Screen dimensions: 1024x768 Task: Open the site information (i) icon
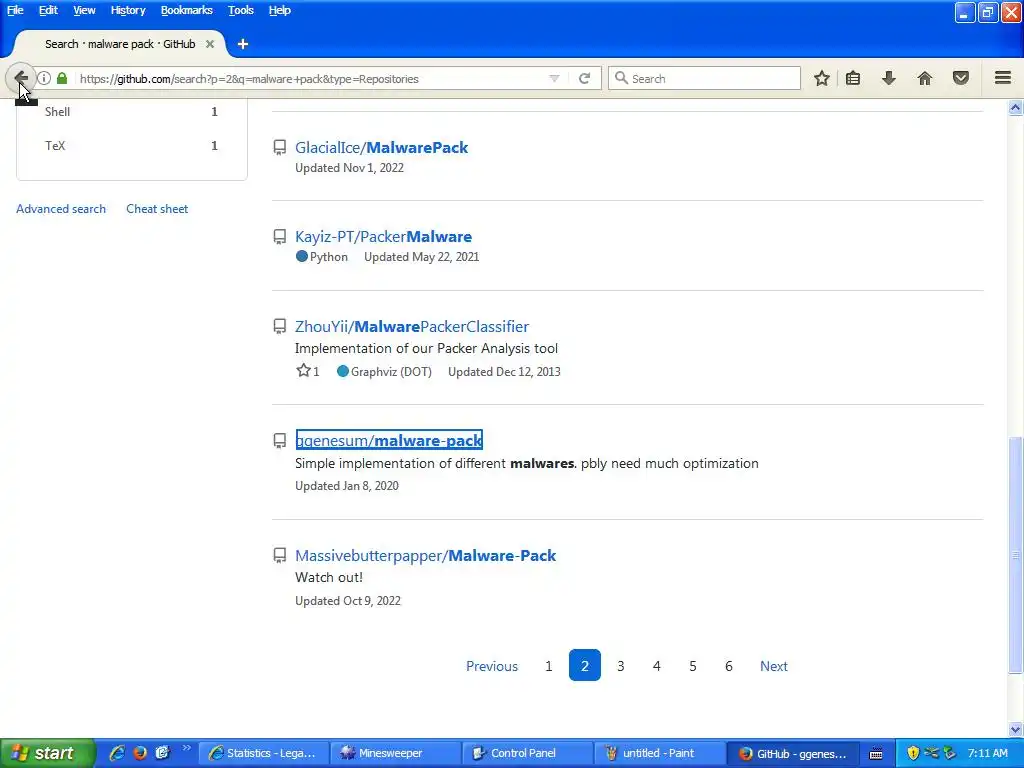pyautogui.click(x=44, y=78)
